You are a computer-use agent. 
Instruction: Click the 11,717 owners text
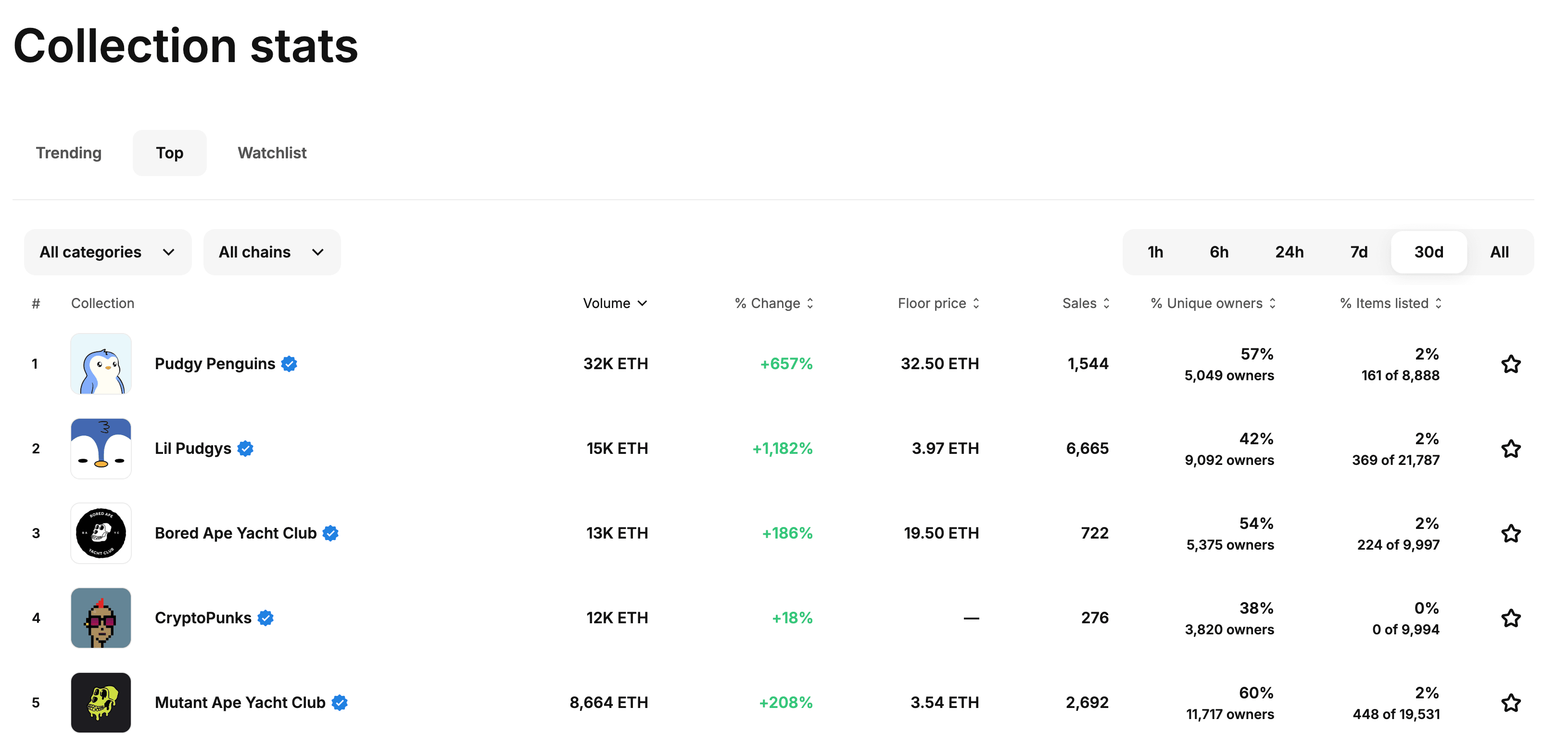[x=1229, y=714]
